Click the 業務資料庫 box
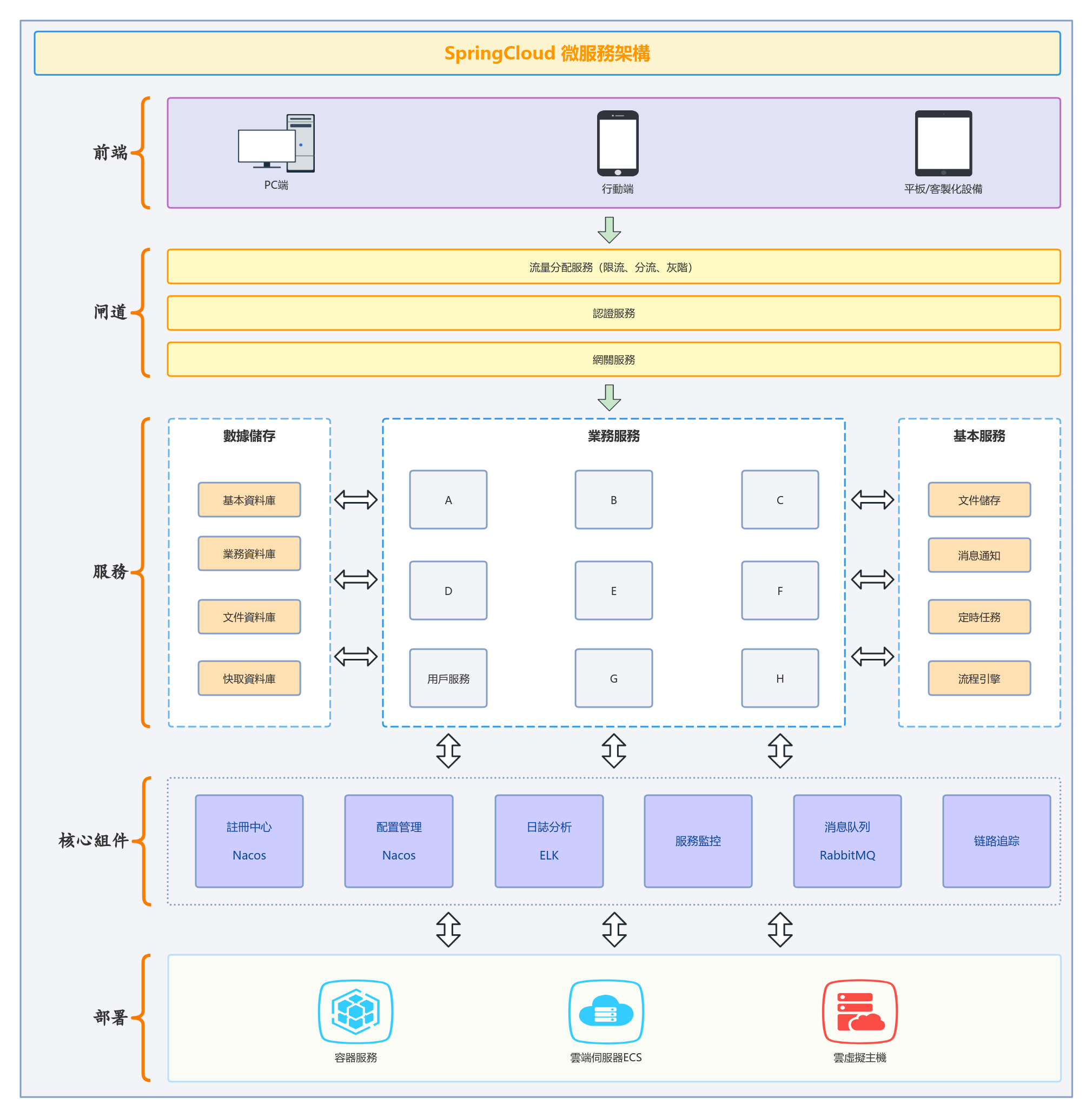The image size is (1092, 1117). click(249, 553)
